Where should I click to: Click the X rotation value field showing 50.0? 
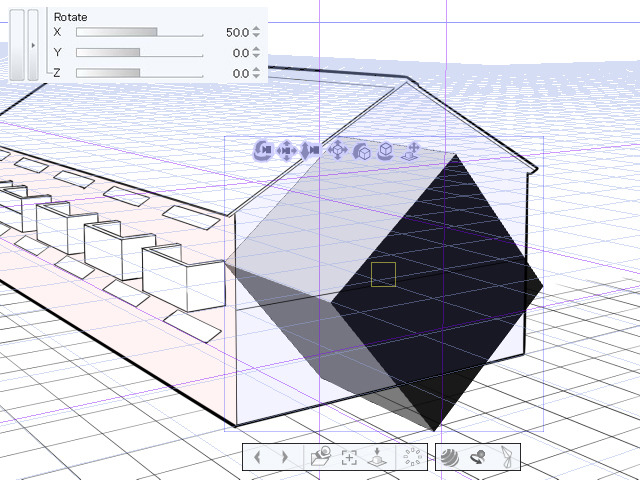237,32
